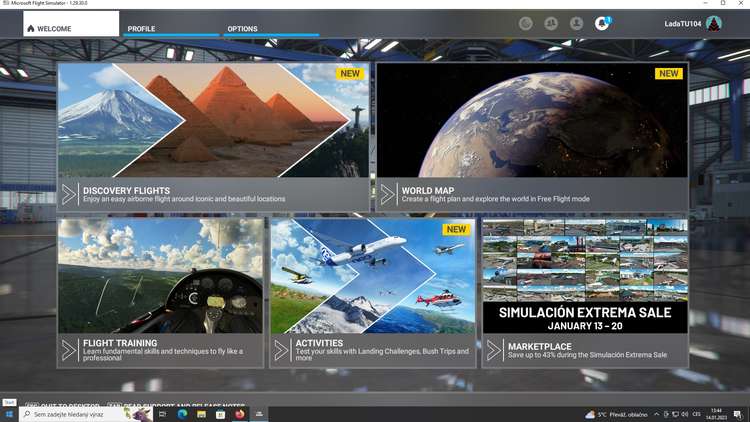Click the middle round icon in top bar

click(x=551, y=23)
